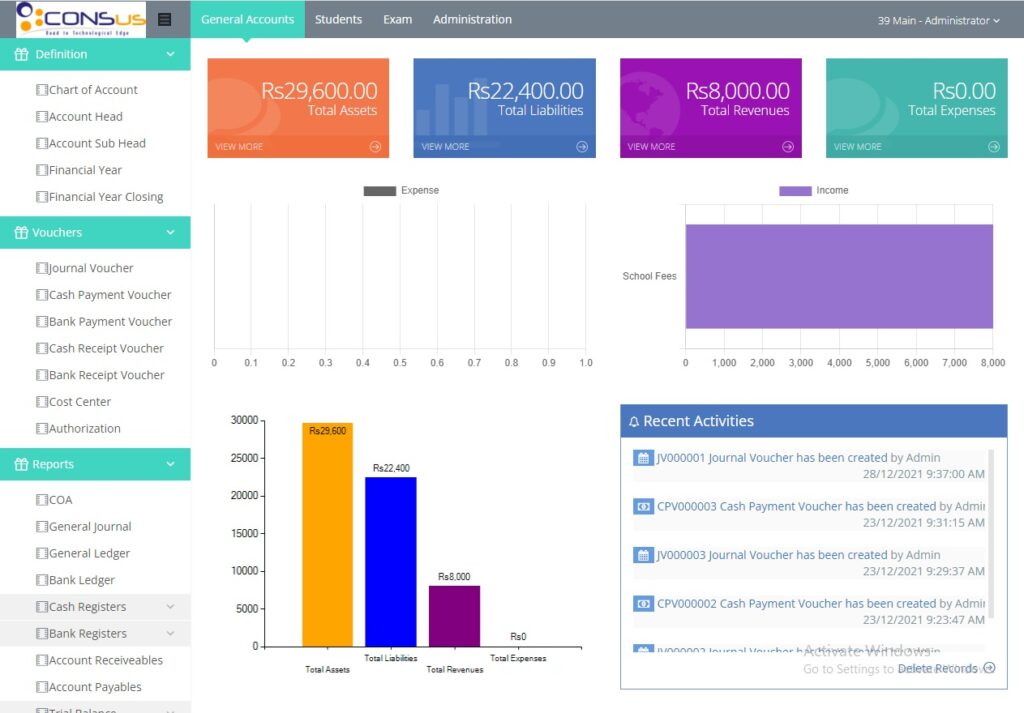The width and height of the screenshot is (1024, 713).
Task: Toggle the Income legend in chart
Action: click(795, 190)
